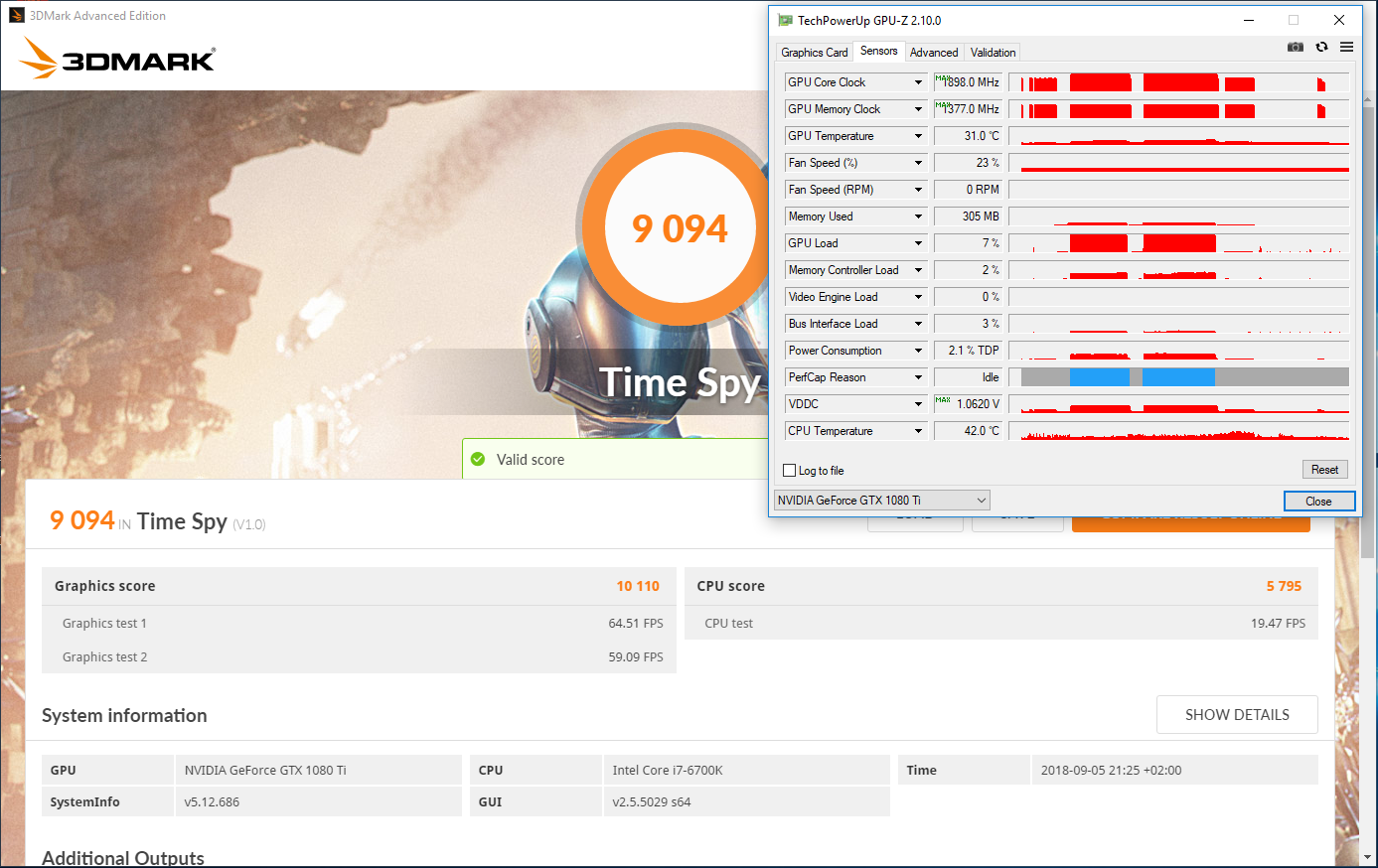Open the GPU Load sensor dropdown

pos(919,243)
